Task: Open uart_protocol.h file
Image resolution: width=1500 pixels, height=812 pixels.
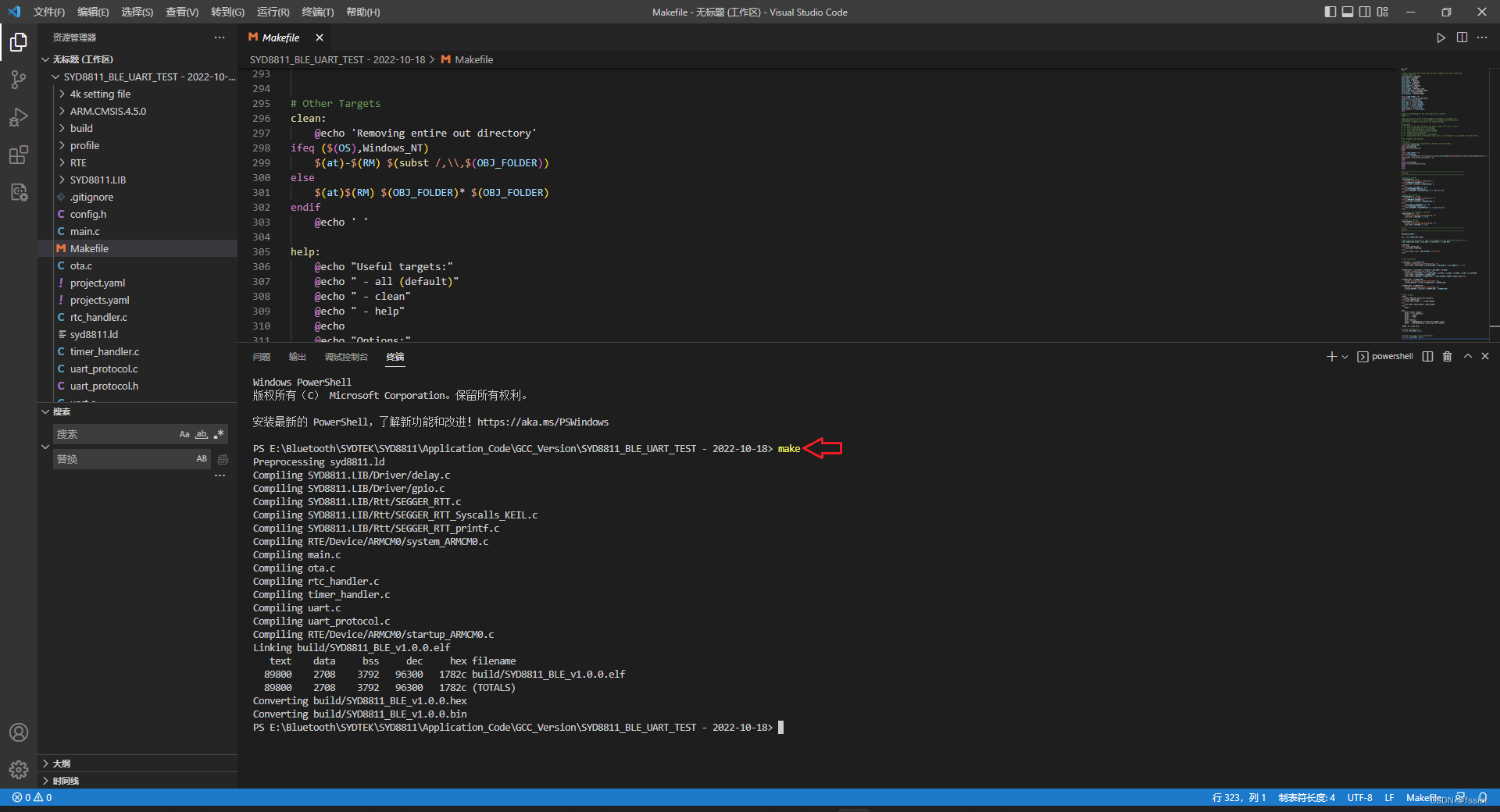Action: click(137, 386)
